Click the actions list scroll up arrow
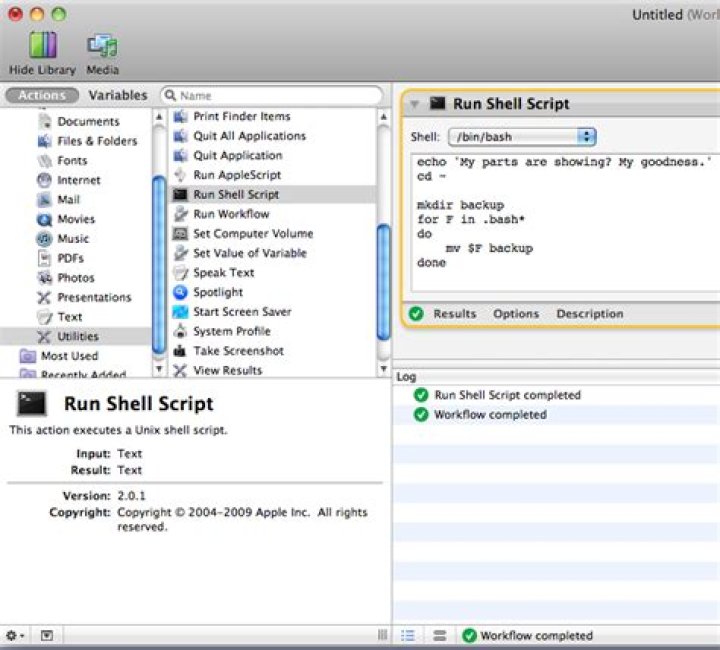Viewport: 720px width, 650px height. click(x=383, y=117)
